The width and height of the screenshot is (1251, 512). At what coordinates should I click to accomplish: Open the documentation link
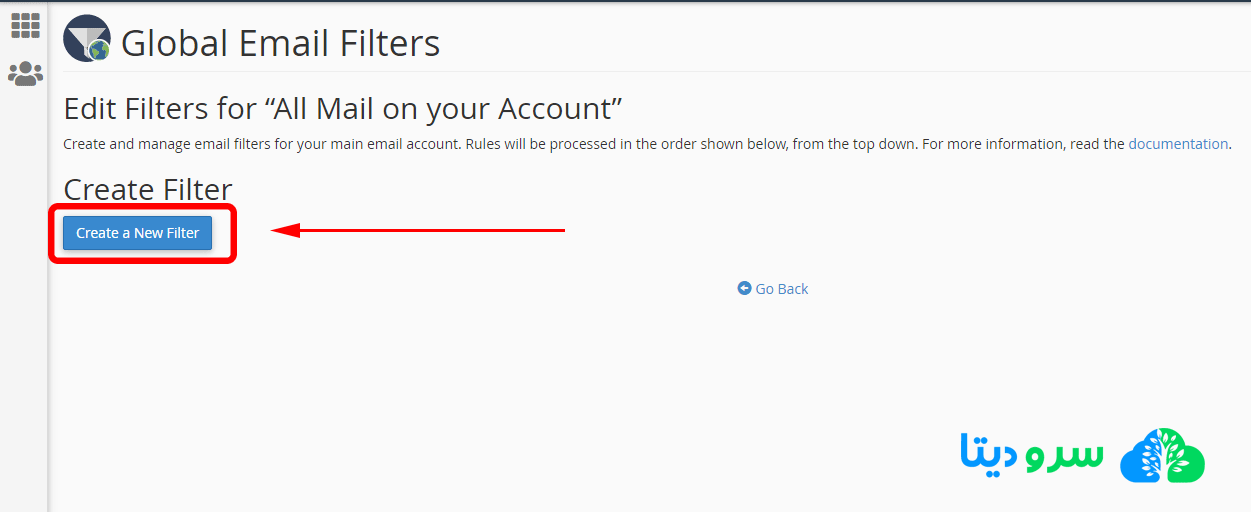point(1178,144)
